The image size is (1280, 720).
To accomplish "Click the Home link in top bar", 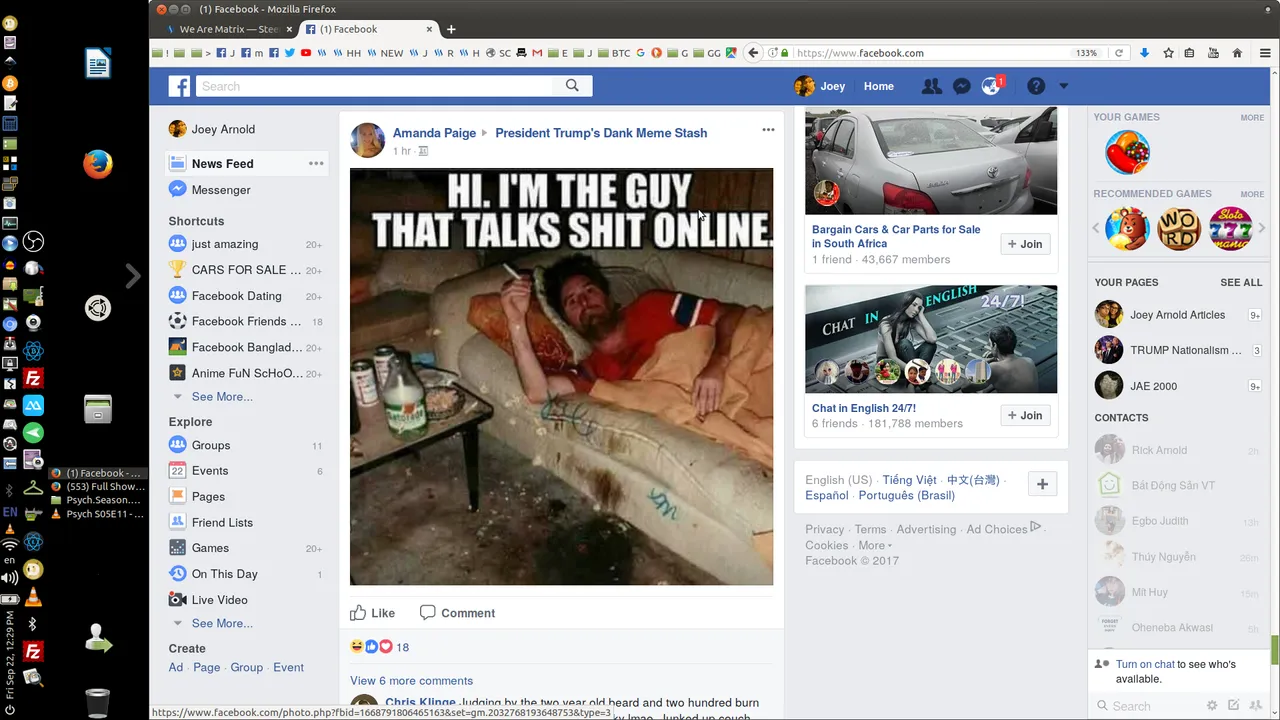I will (x=879, y=86).
